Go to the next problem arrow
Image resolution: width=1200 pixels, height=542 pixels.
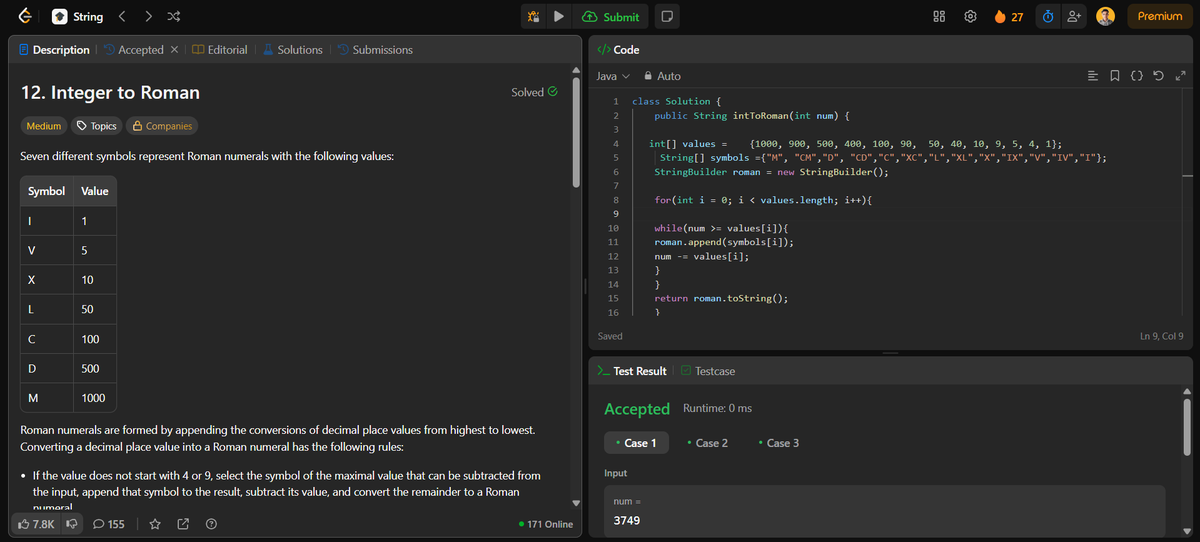(148, 16)
